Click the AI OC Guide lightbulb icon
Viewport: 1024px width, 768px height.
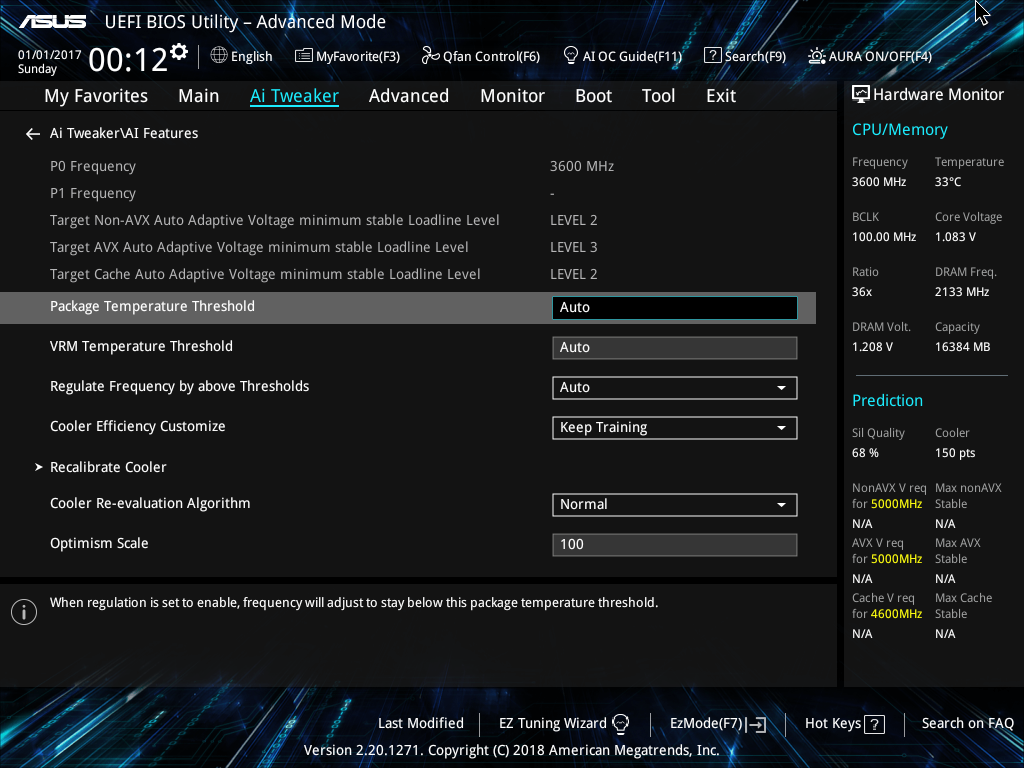(x=571, y=56)
